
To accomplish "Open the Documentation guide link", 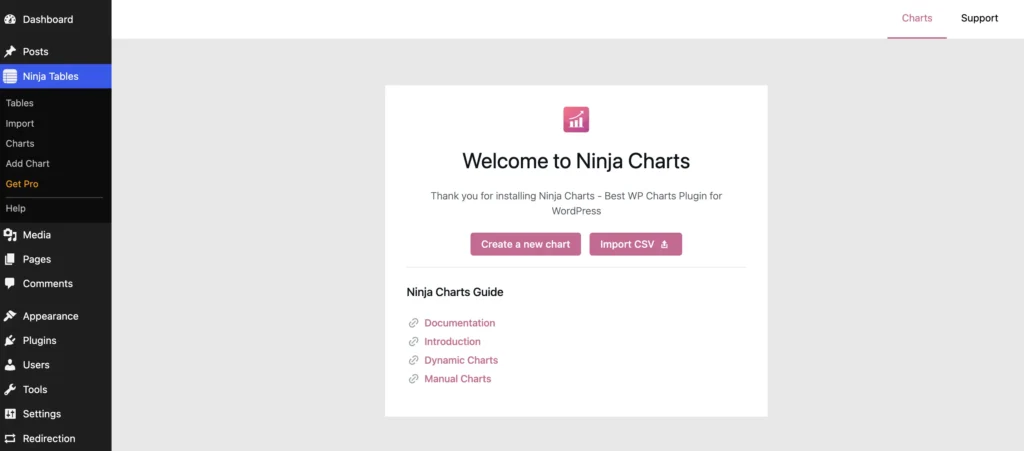I will pyautogui.click(x=460, y=323).
